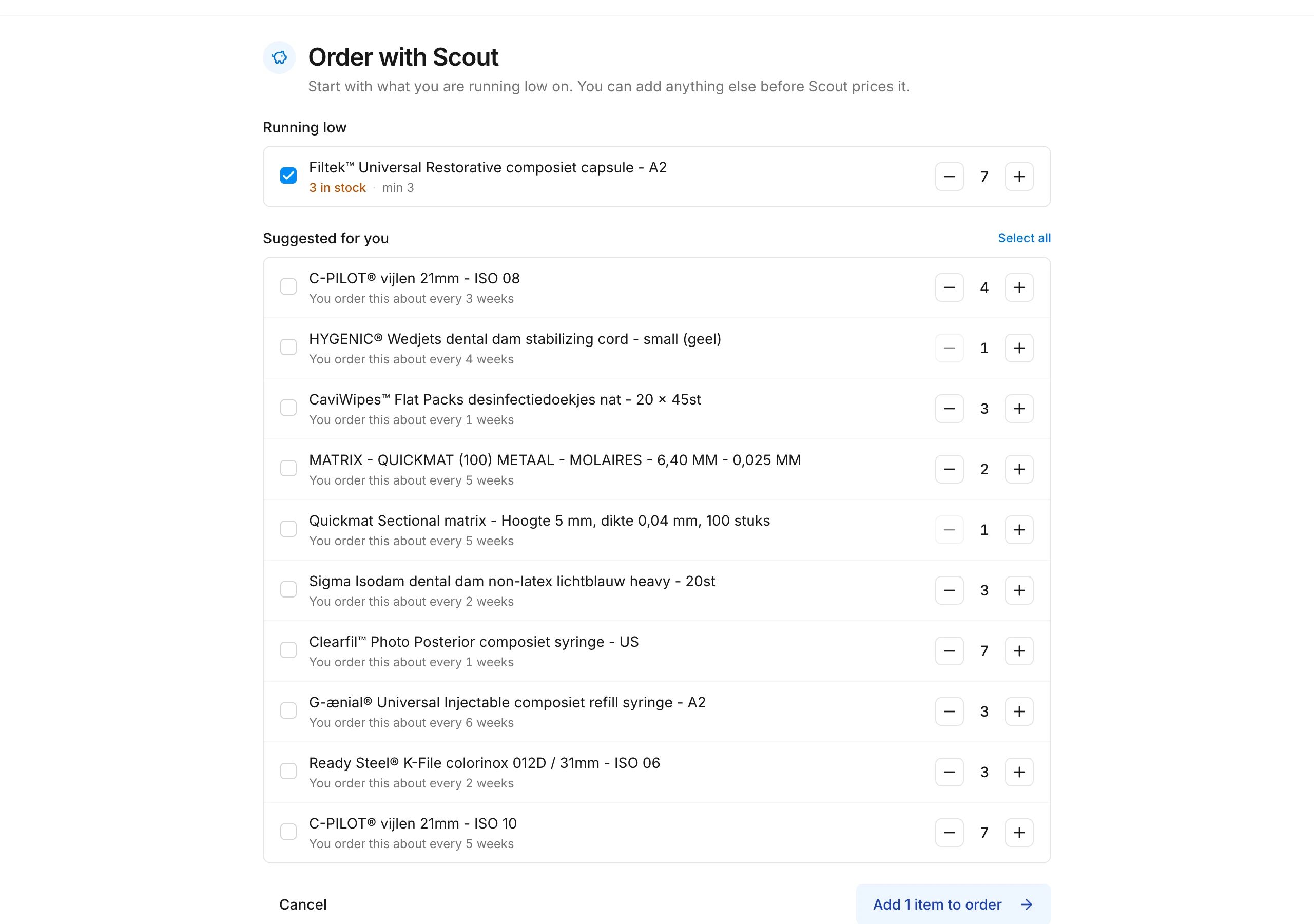Increase Filtek Universal Restorative quantity
This screenshot has height=924, width=1314.
point(1019,176)
